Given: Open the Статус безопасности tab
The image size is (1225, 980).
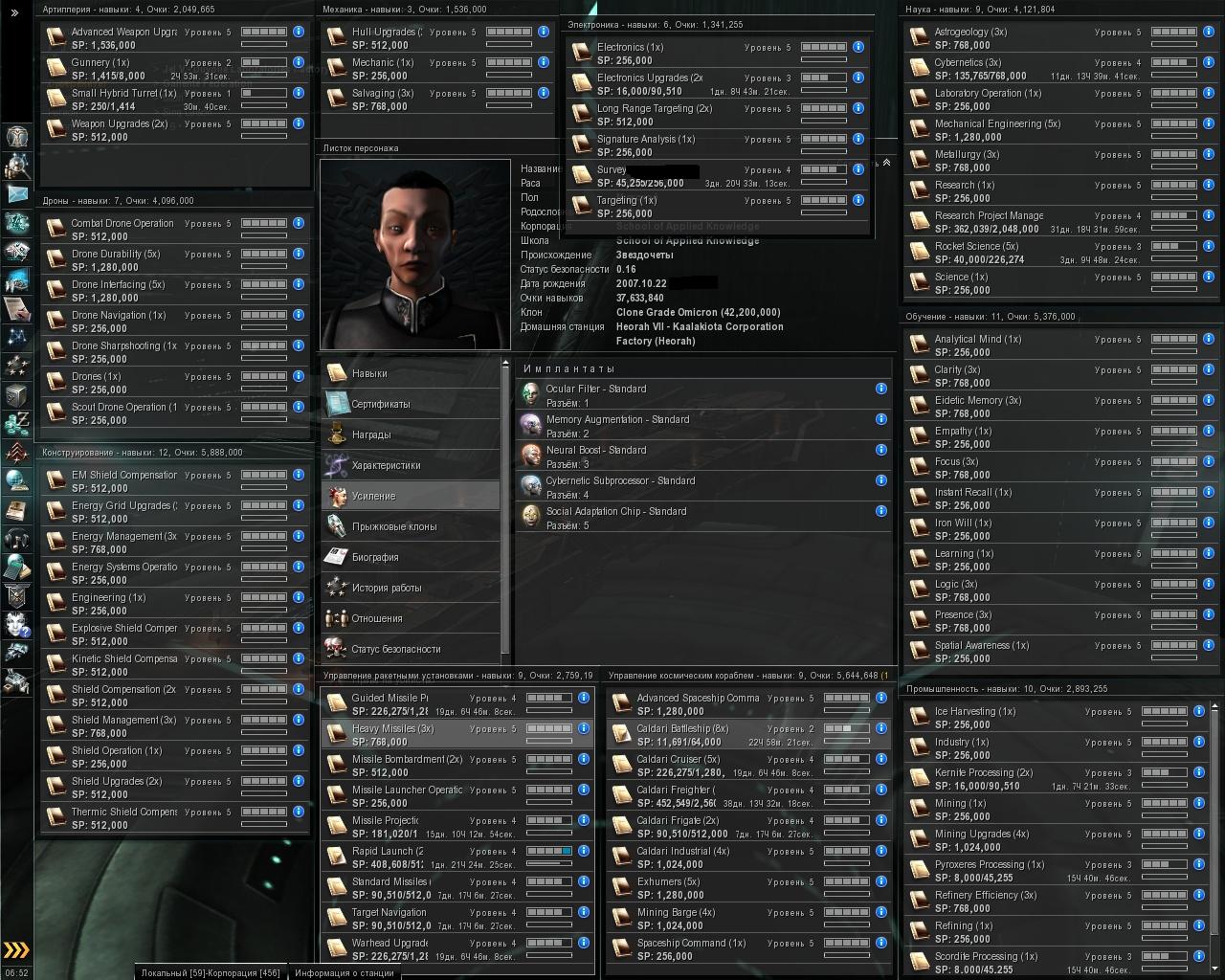Looking at the screenshot, I should coord(411,649).
